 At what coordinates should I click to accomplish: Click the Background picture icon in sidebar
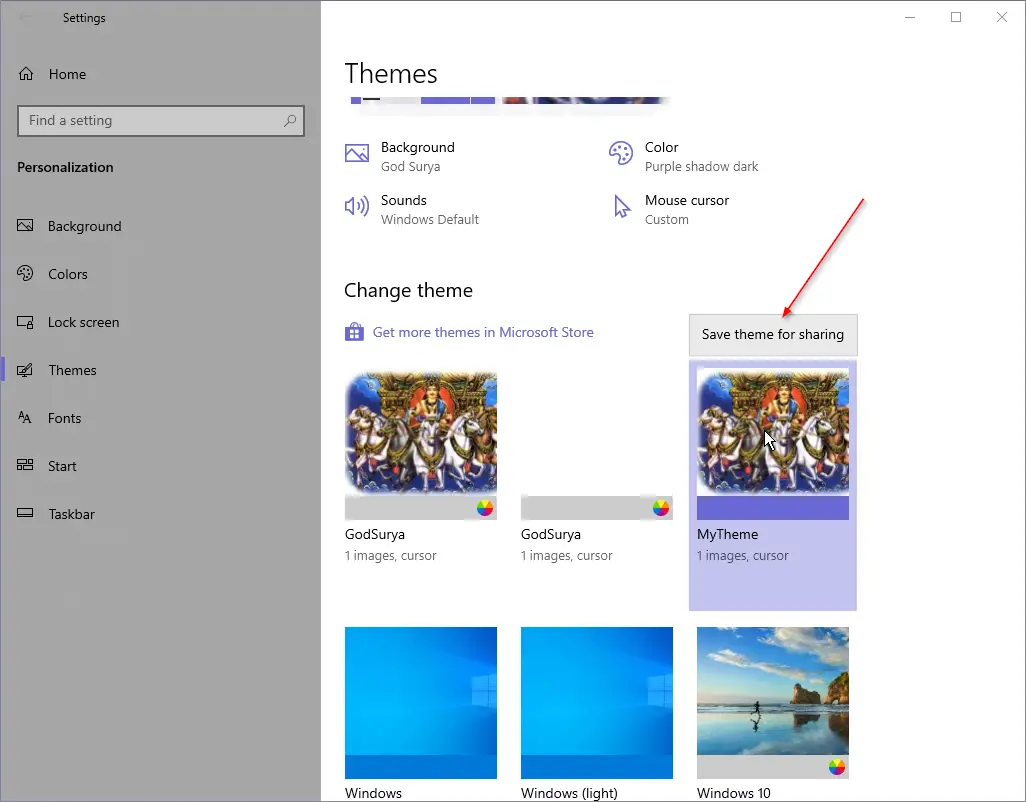pyautogui.click(x=25, y=226)
